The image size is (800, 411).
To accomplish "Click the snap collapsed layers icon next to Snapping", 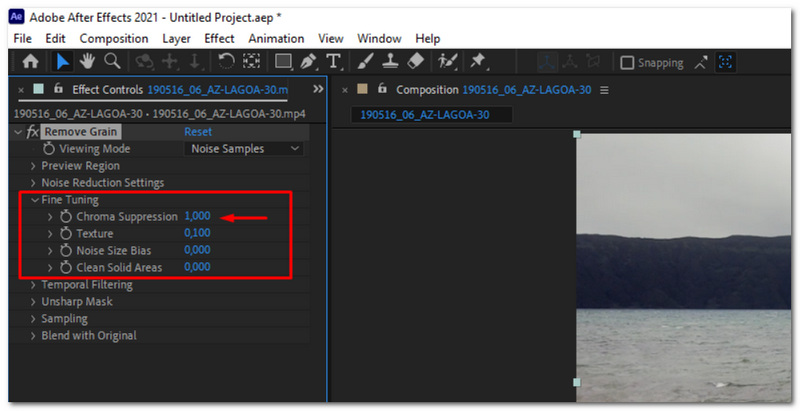I will pyautogui.click(x=701, y=63).
